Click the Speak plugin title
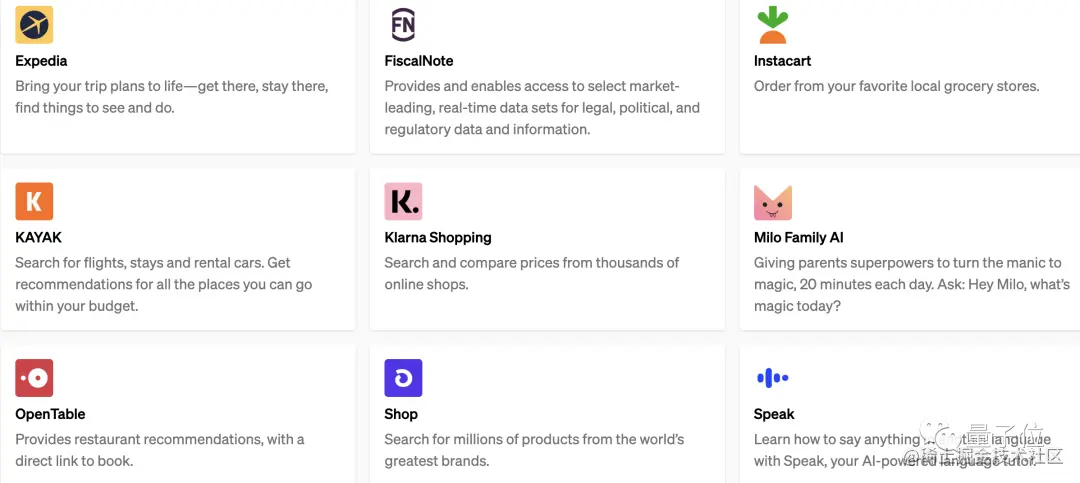The width and height of the screenshot is (1080, 483). coord(774,414)
